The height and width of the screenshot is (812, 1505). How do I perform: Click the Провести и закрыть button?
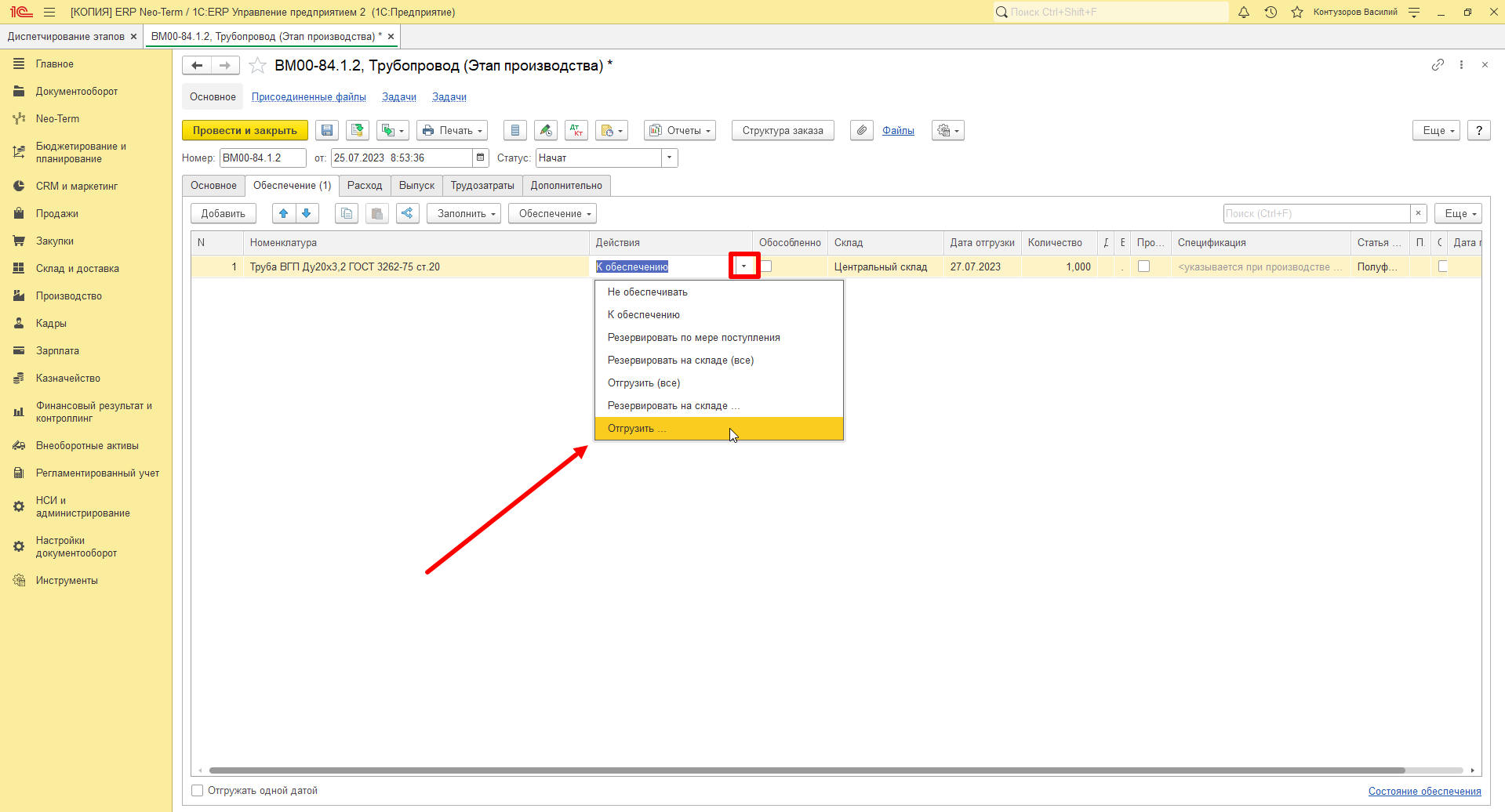point(245,130)
